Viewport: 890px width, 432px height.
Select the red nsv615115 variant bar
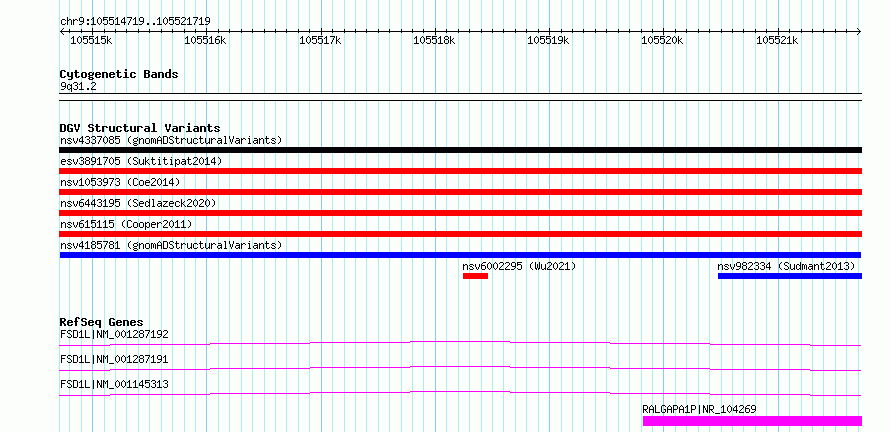pyautogui.click(x=460, y=234)
